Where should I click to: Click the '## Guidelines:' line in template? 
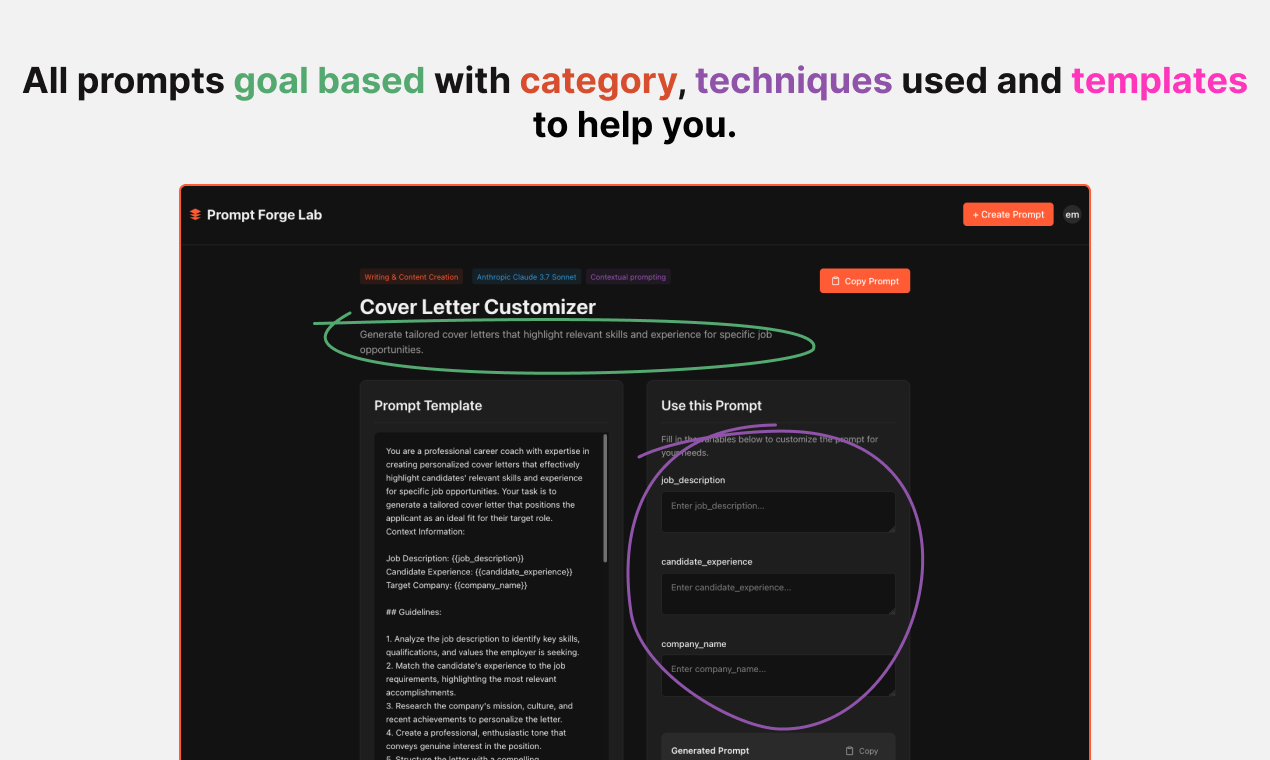(414, 612)
